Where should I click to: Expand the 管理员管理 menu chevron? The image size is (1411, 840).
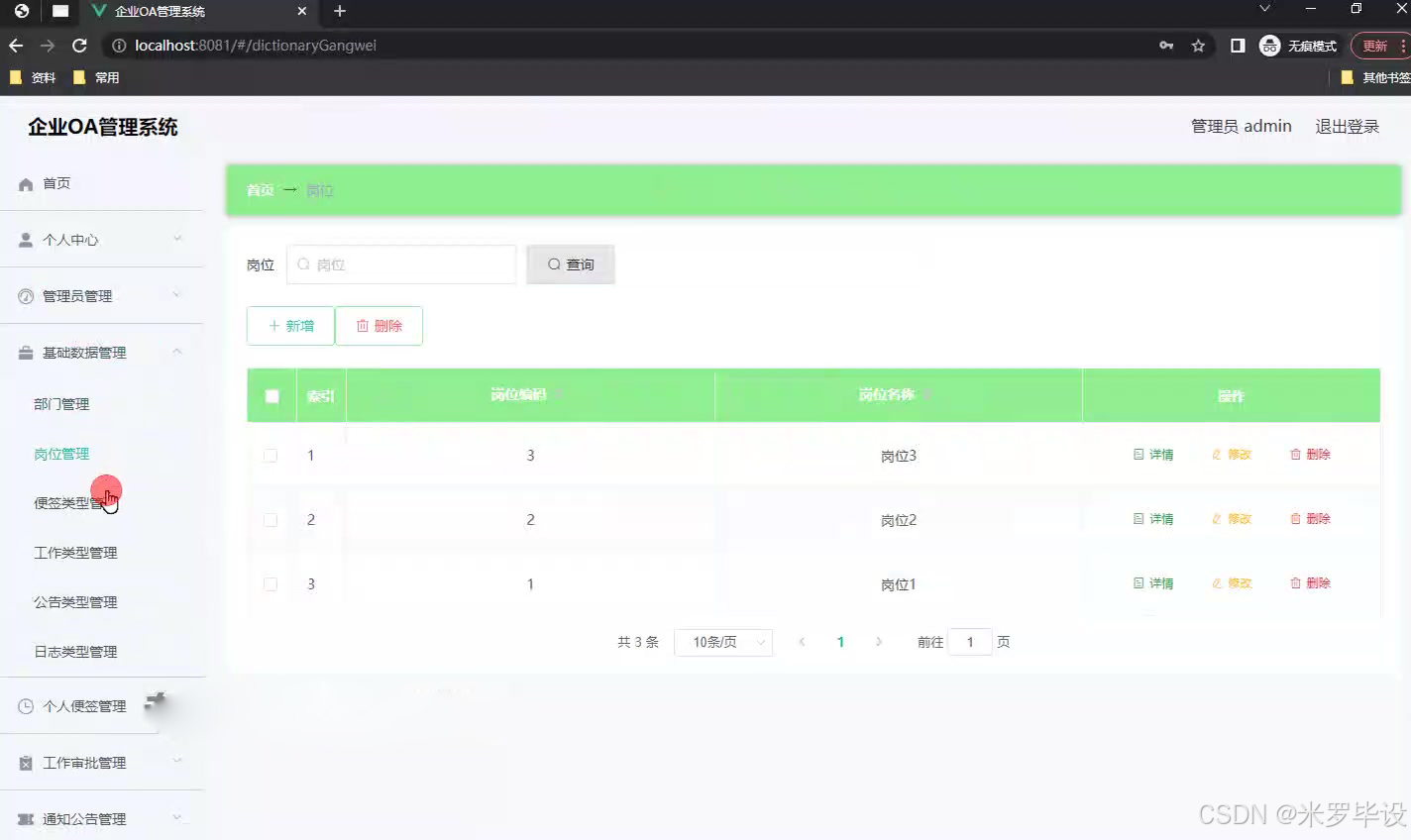click(177, 295)
